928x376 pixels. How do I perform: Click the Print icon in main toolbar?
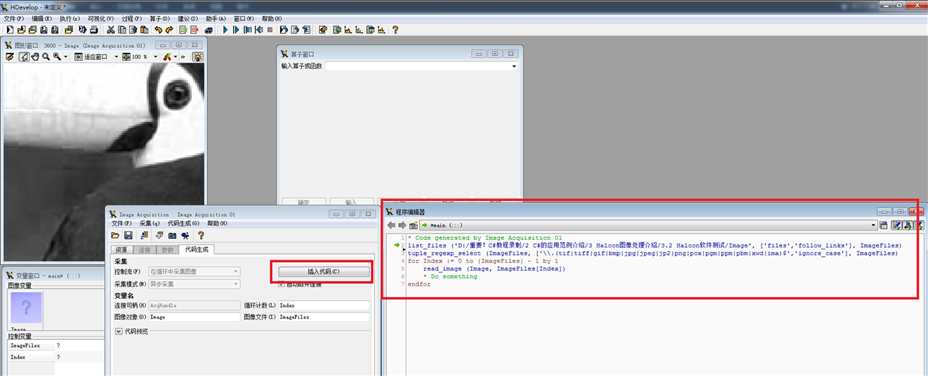[x=94, y=30]
